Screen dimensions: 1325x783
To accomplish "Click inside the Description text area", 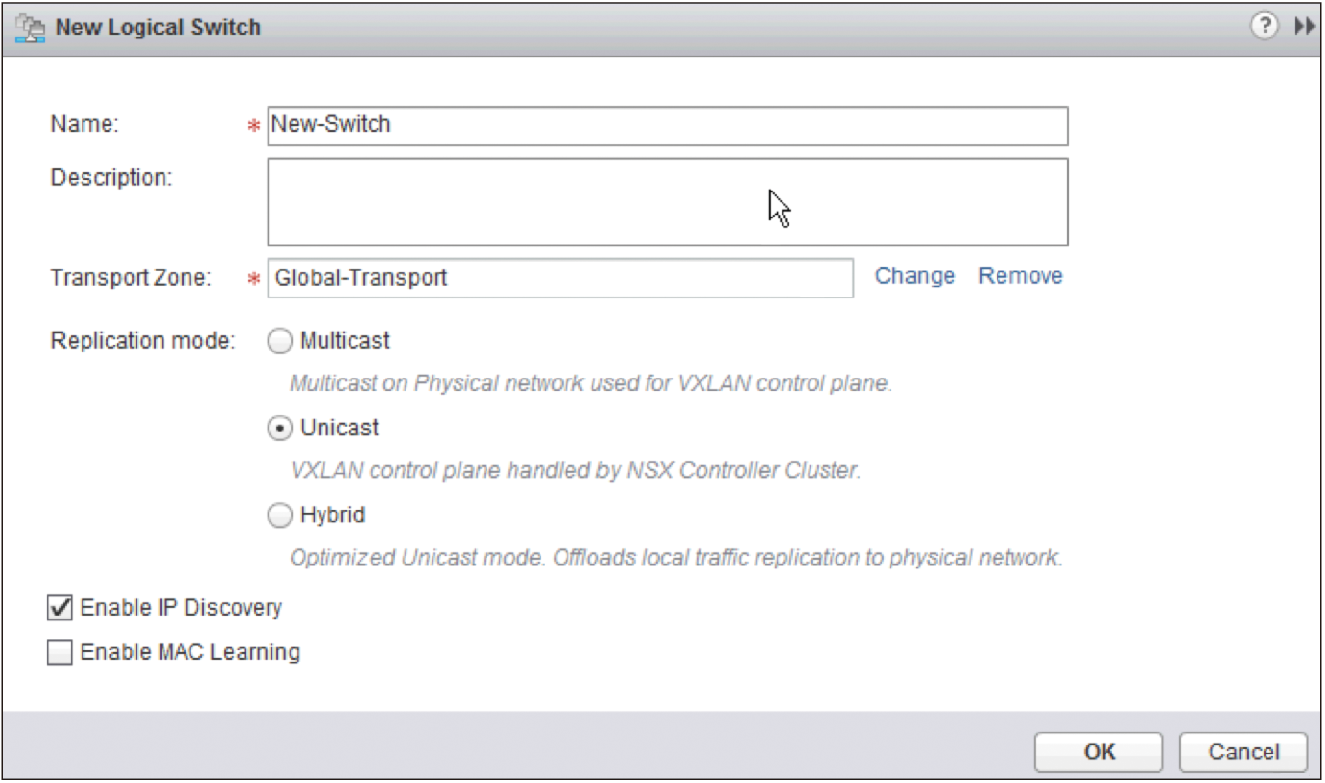I will tap(667, 201).
